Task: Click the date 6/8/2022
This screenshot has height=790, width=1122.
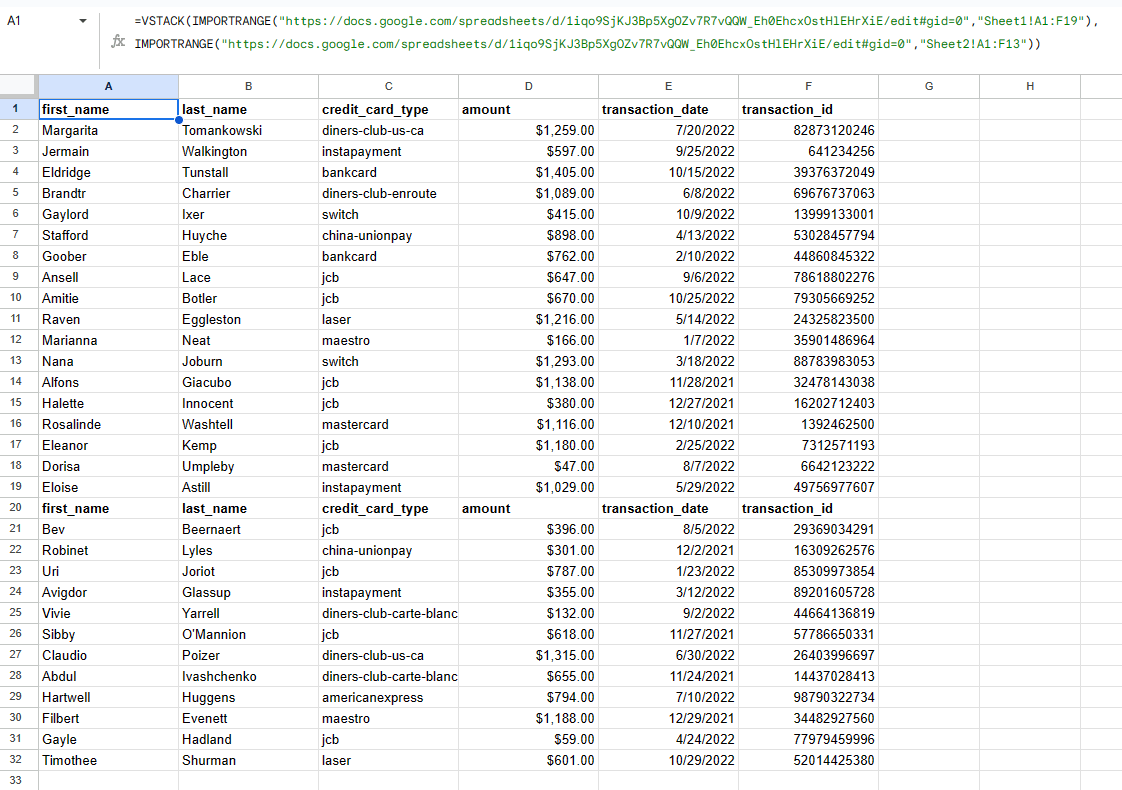Action: [668, 193]
